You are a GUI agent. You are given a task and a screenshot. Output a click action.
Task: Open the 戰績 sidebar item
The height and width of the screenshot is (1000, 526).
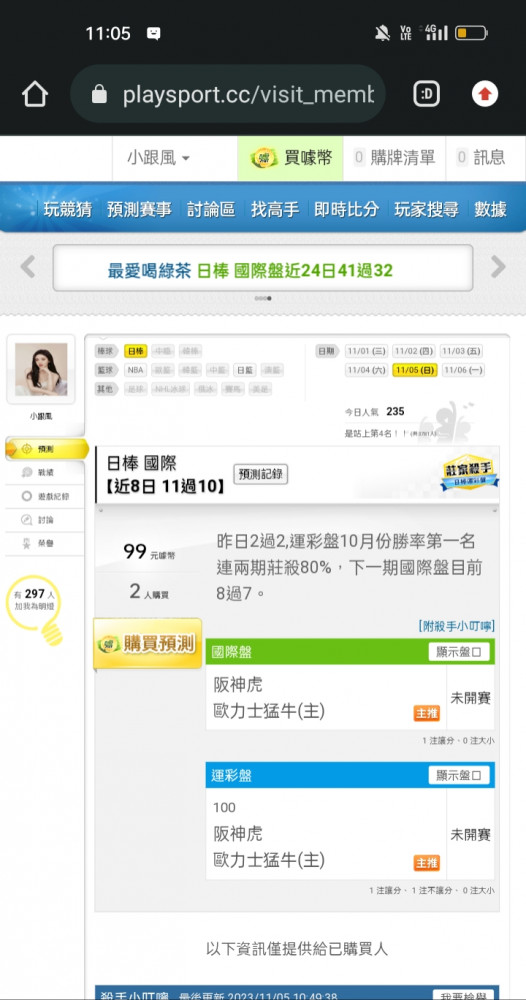(45, 473)
